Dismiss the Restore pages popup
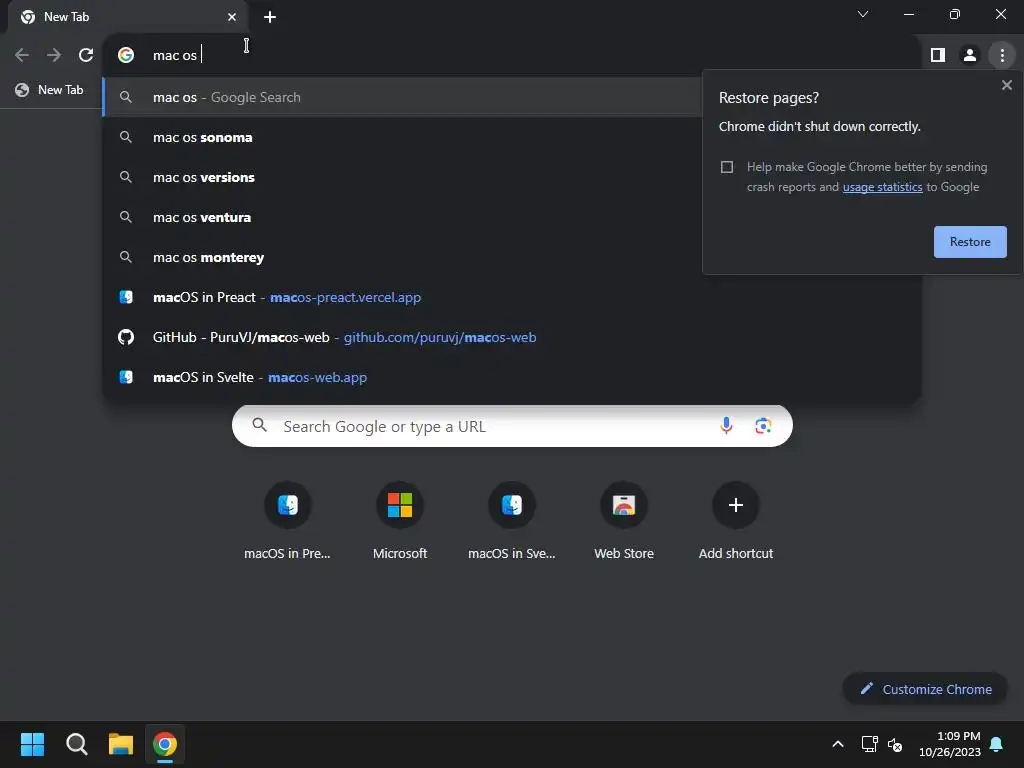The width and height of the screenshot is (1024, 768). coord(1006,85)
